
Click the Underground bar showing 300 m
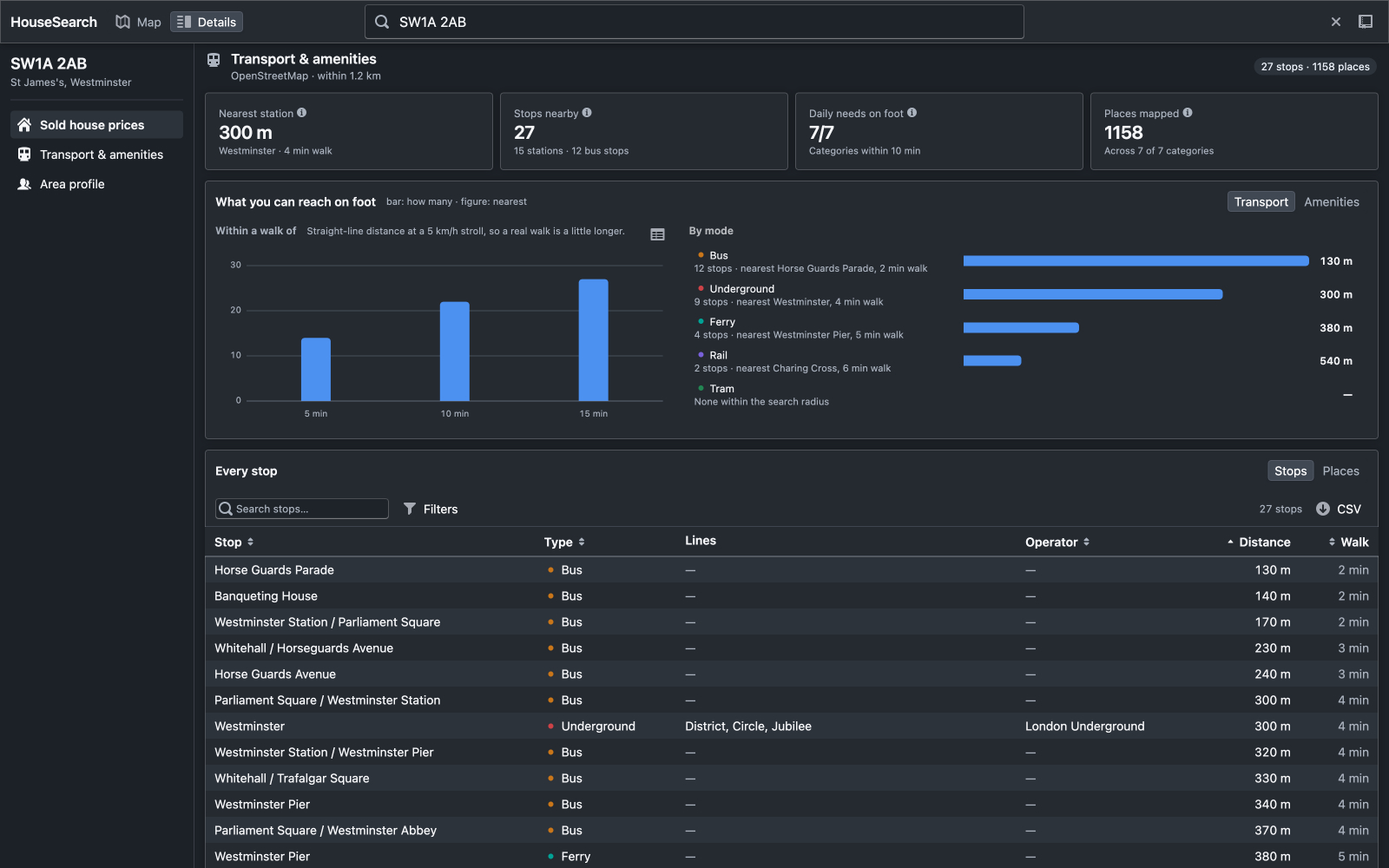[x=1093, y=294]
